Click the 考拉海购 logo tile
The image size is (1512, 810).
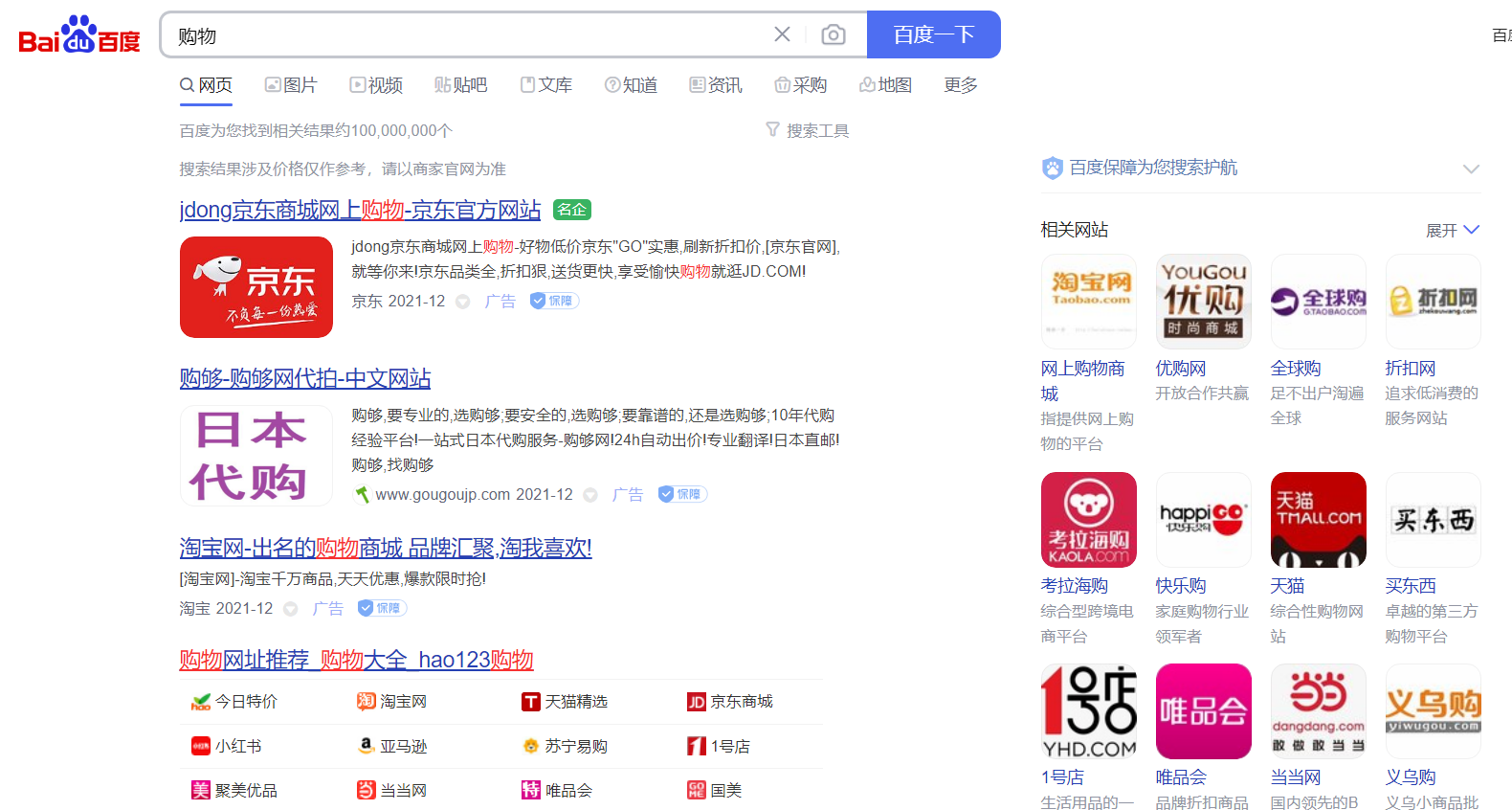(x=1089, y=520)
